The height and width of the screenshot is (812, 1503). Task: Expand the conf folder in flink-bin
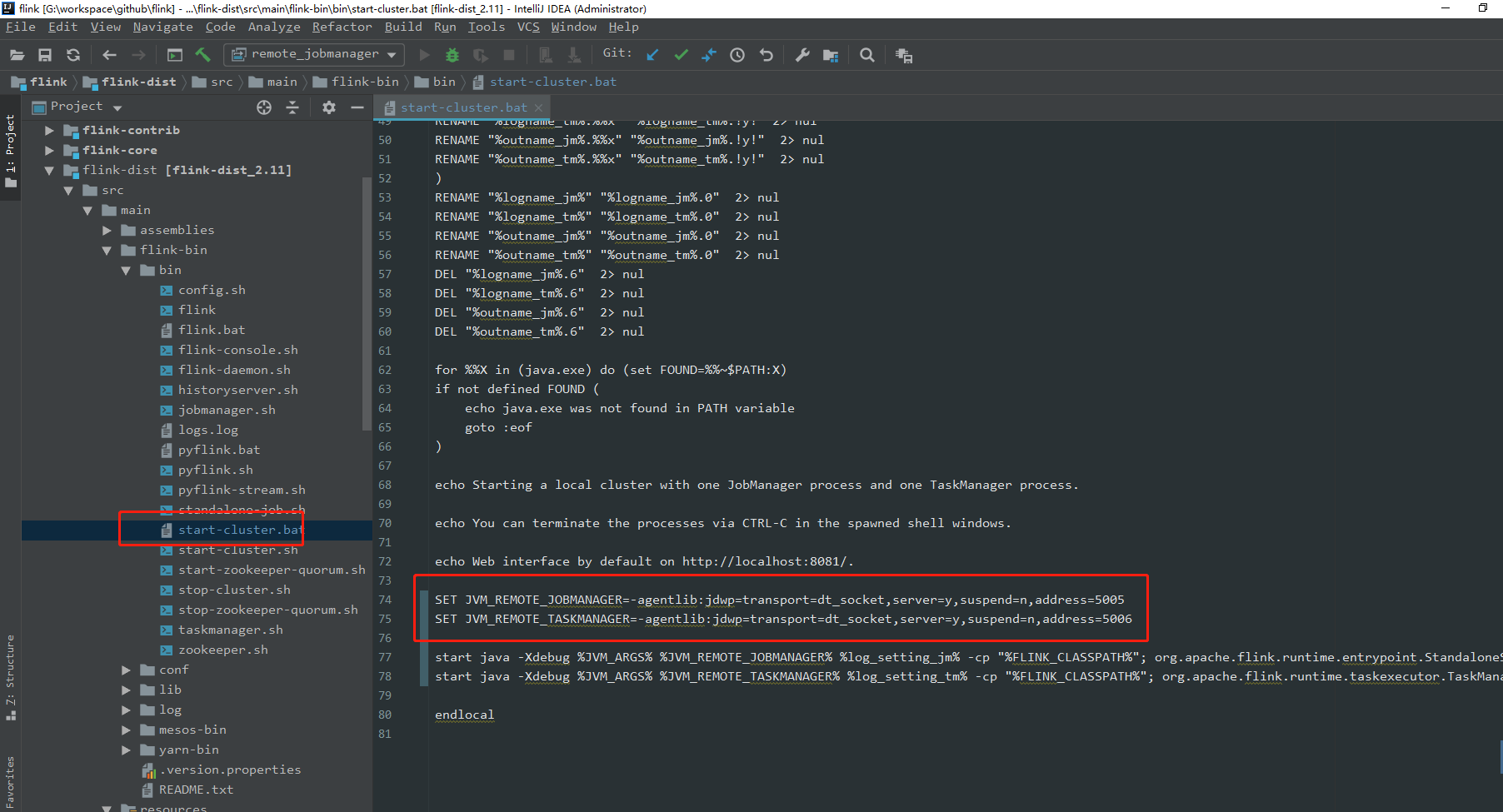click(126, 670)
